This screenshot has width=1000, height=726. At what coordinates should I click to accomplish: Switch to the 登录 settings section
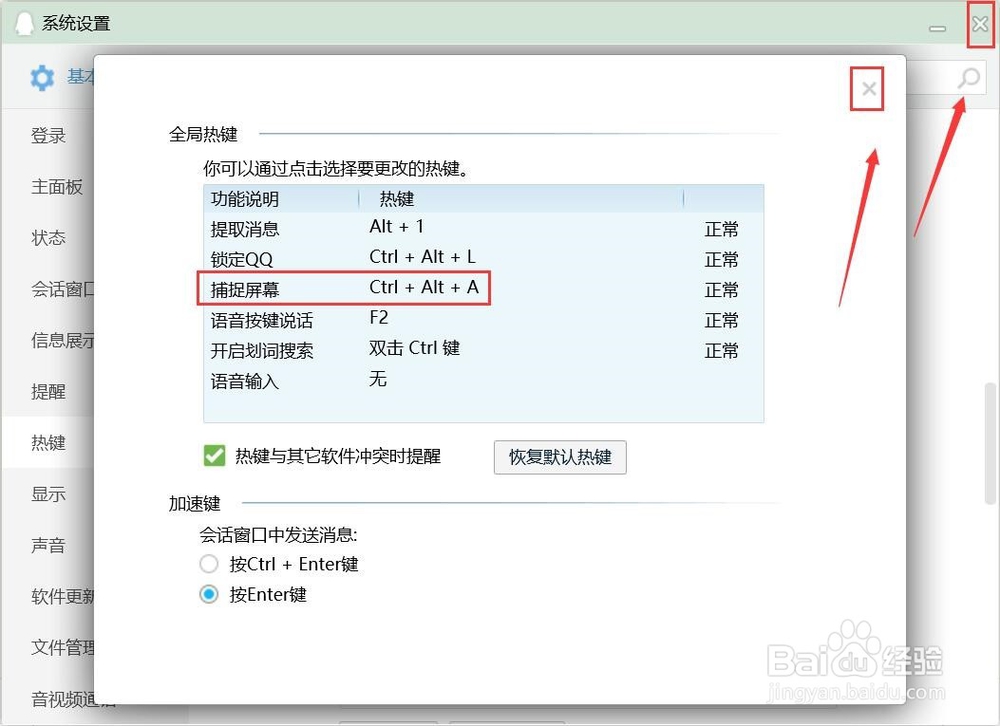48,135
